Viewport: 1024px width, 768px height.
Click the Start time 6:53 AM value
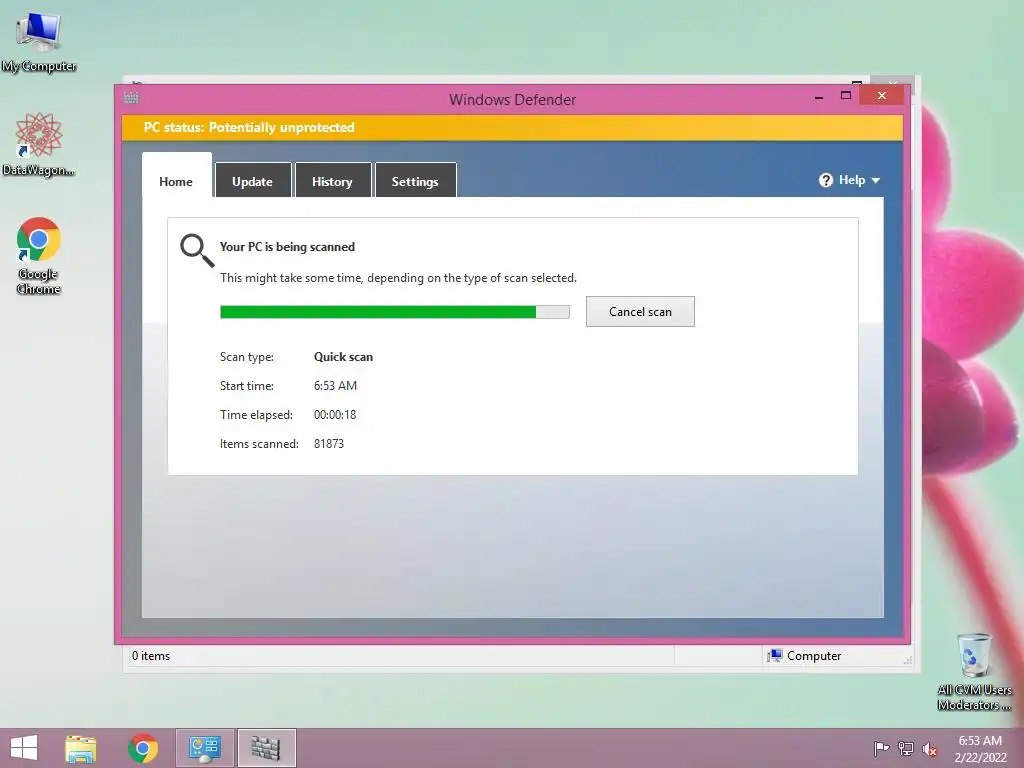[x=335, y=386]
